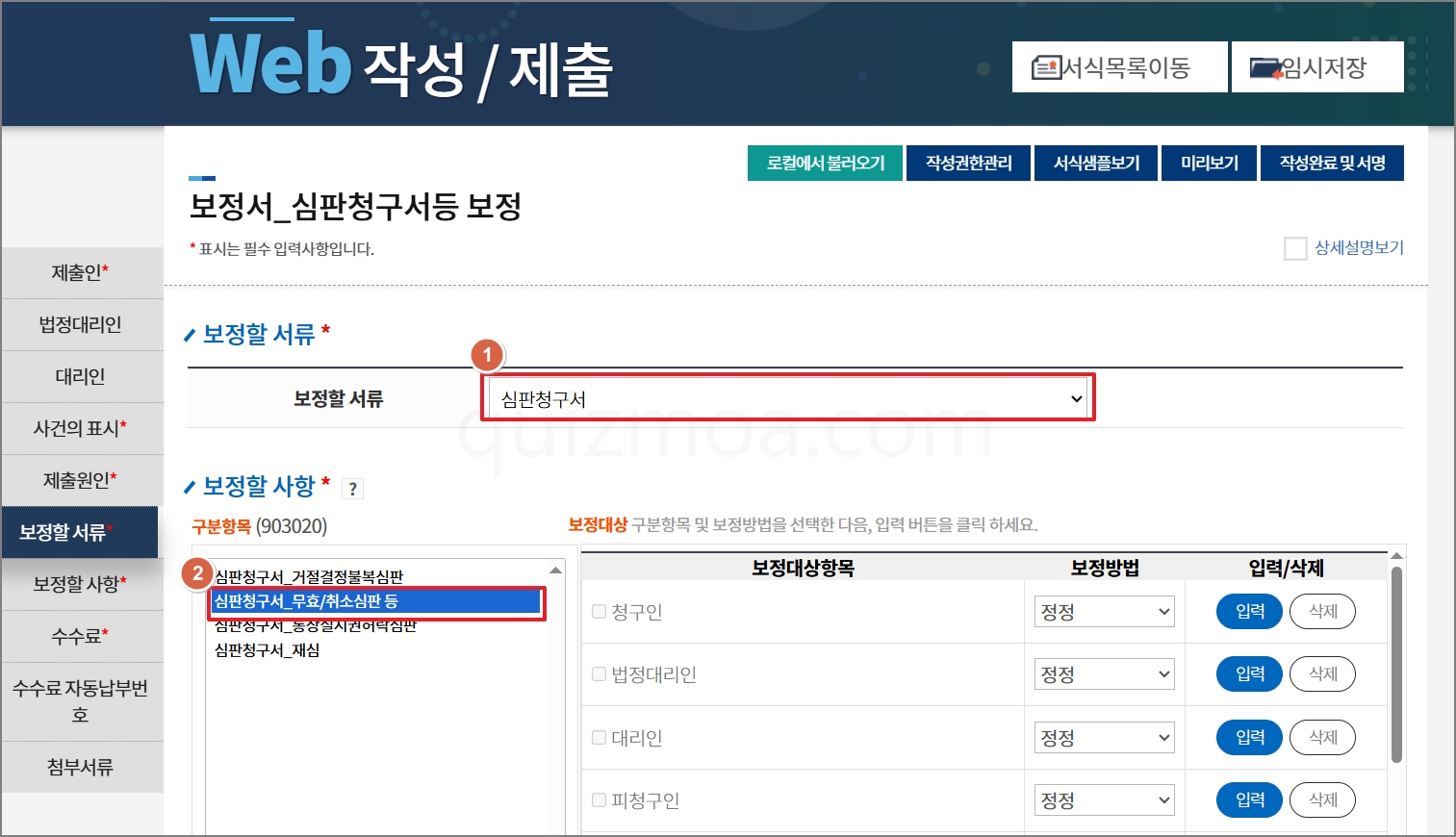Check the 법정대리인 row checkbox

(x=599, y=673)
